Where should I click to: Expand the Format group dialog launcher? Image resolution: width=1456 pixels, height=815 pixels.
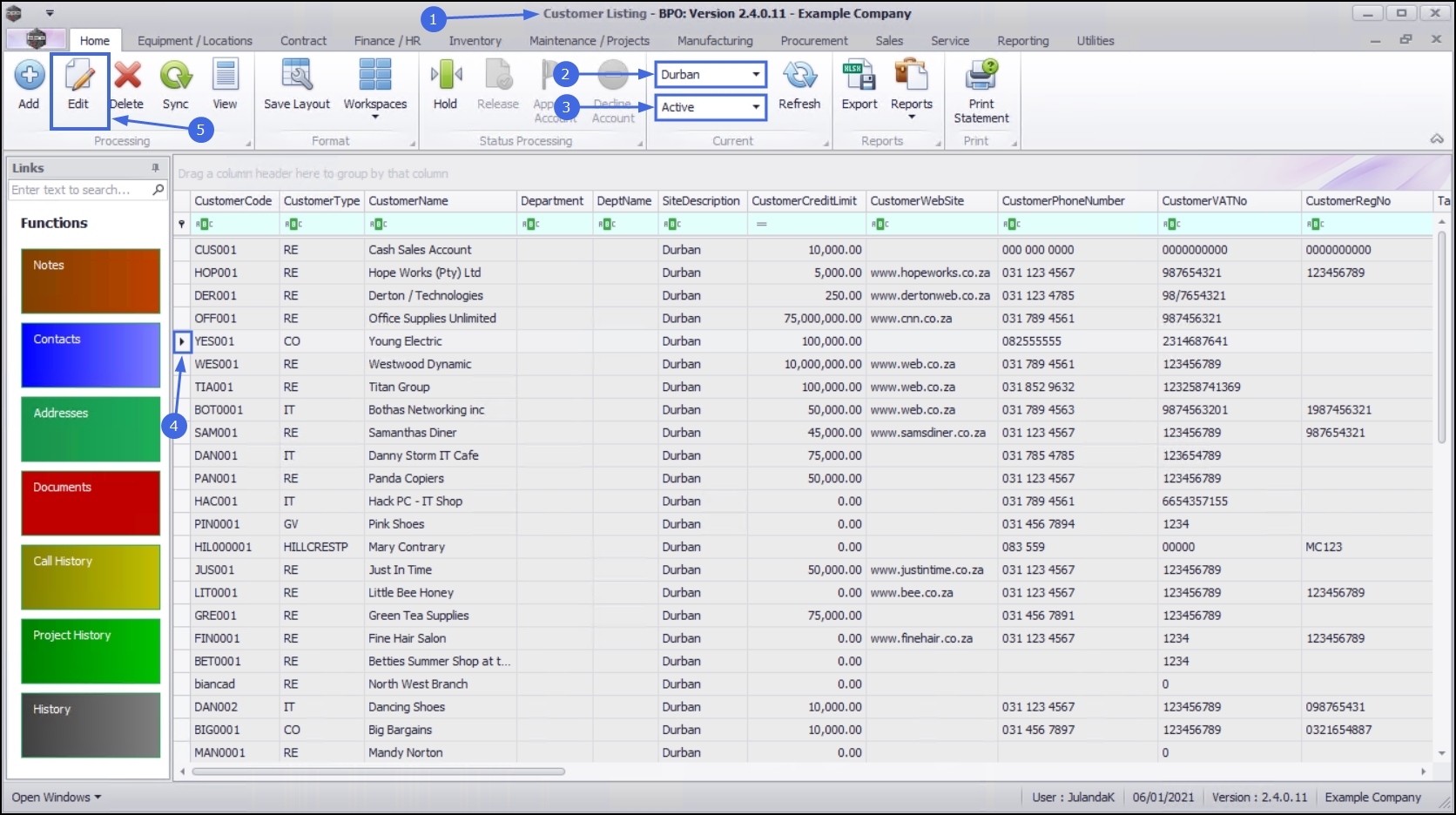click(414, 144)
